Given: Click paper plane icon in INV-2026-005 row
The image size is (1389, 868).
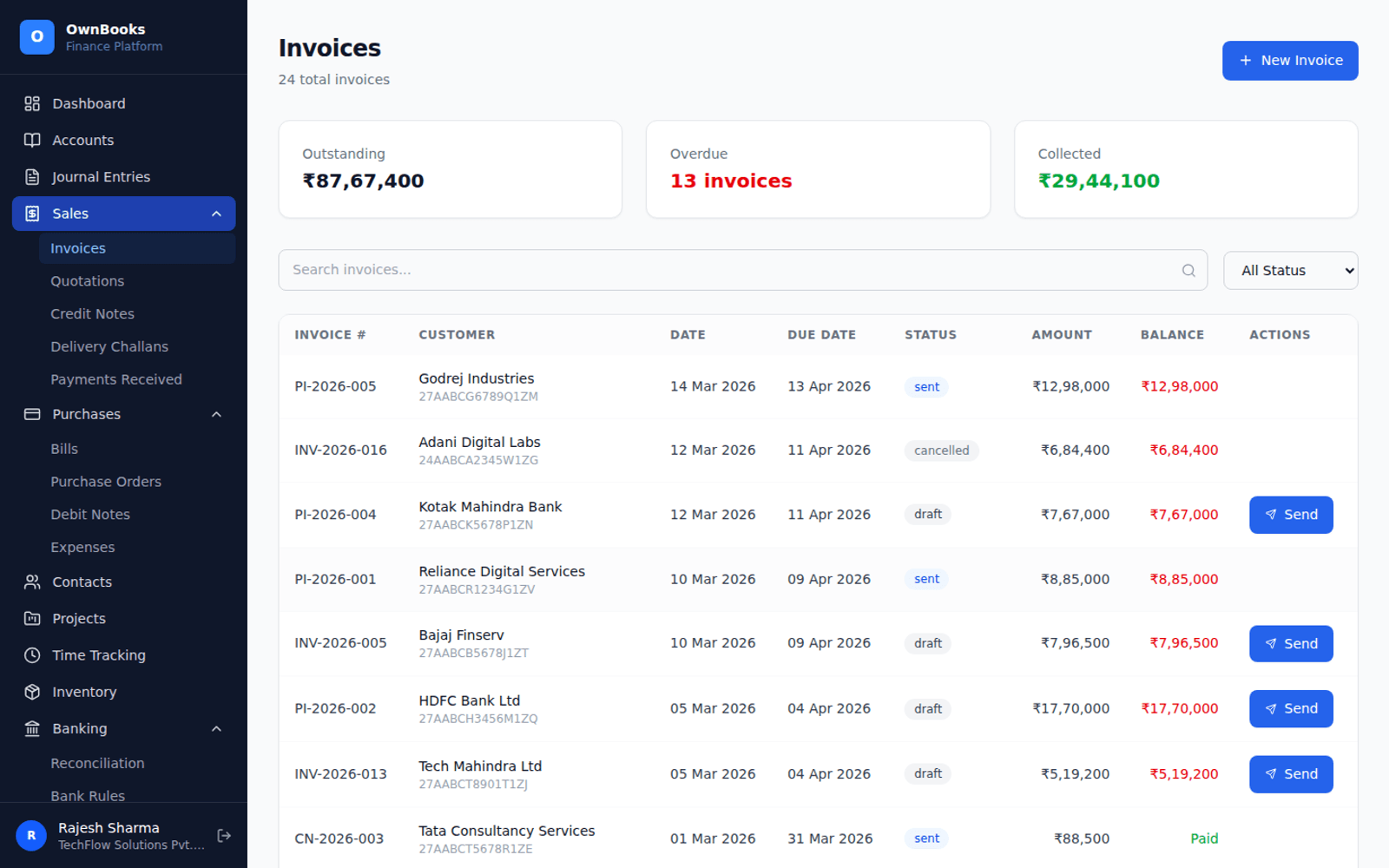Looking at the screenshot, I should 1271,644.
